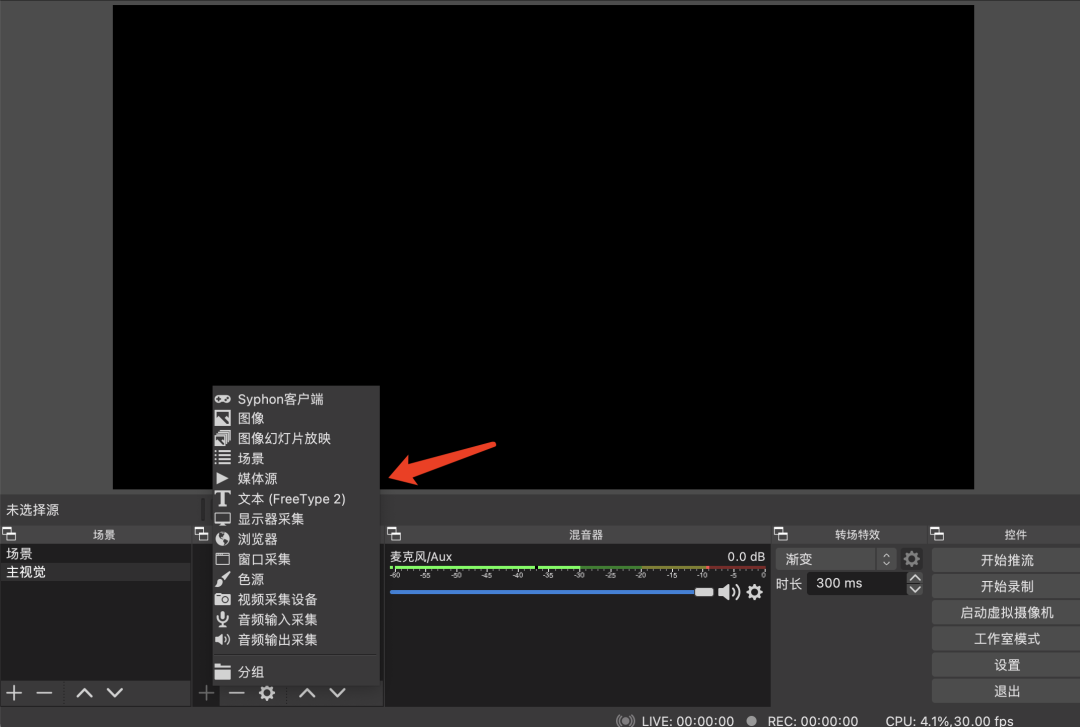
Task: Move 主视觉 scene up with the up-arrow icon
Action: pyautogui.click(x=84, y=692)
